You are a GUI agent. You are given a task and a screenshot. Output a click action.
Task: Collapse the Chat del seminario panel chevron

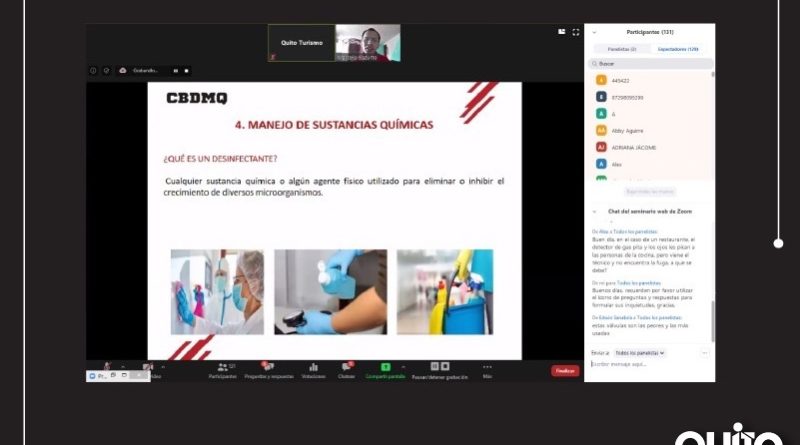(594, 211)
